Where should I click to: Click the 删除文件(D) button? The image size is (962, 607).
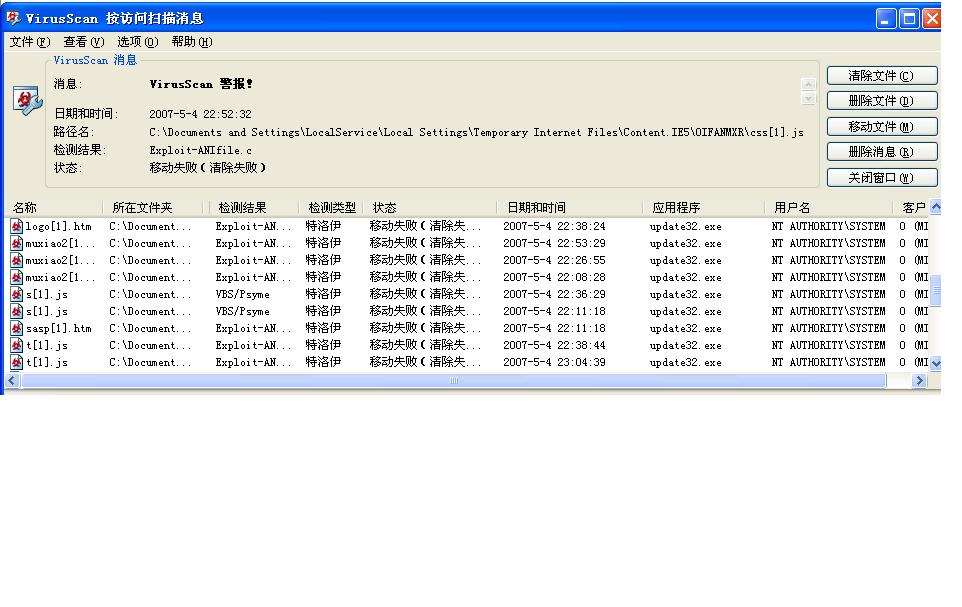tap(882, 101)
